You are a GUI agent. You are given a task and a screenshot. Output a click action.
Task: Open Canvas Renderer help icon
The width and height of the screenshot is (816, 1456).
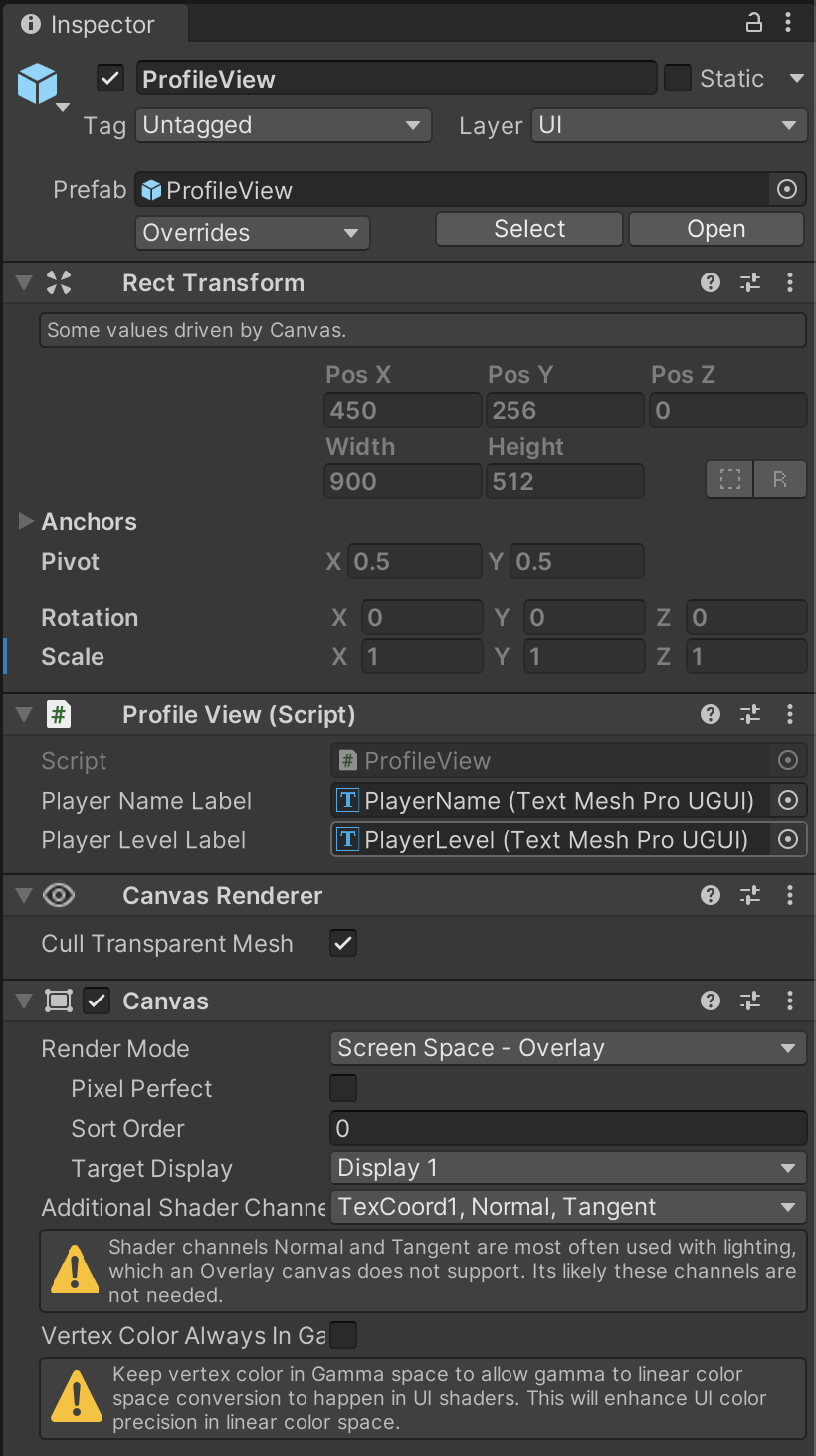(x=711, y=895)
